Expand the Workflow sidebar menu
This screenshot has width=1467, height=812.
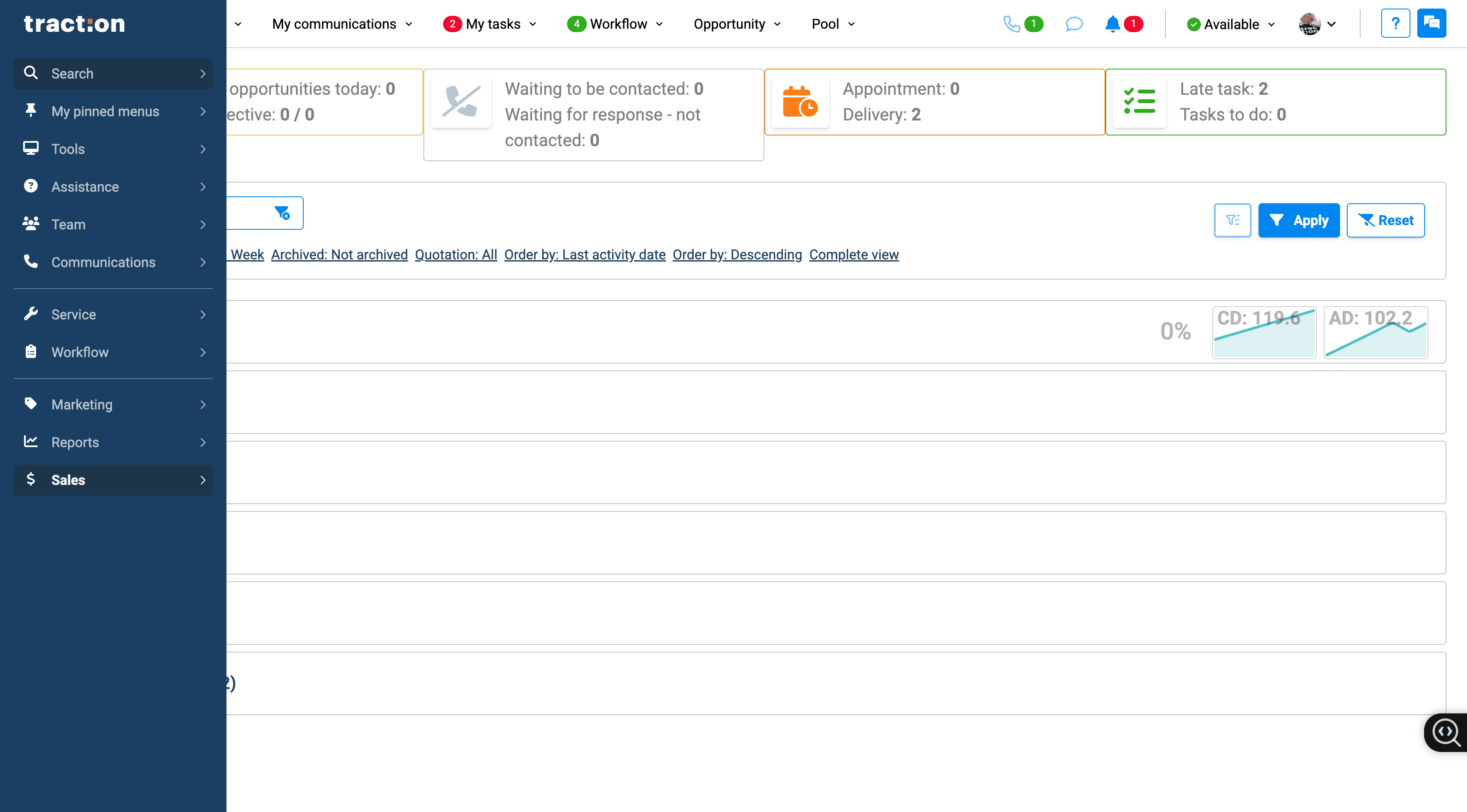(113, 352)
